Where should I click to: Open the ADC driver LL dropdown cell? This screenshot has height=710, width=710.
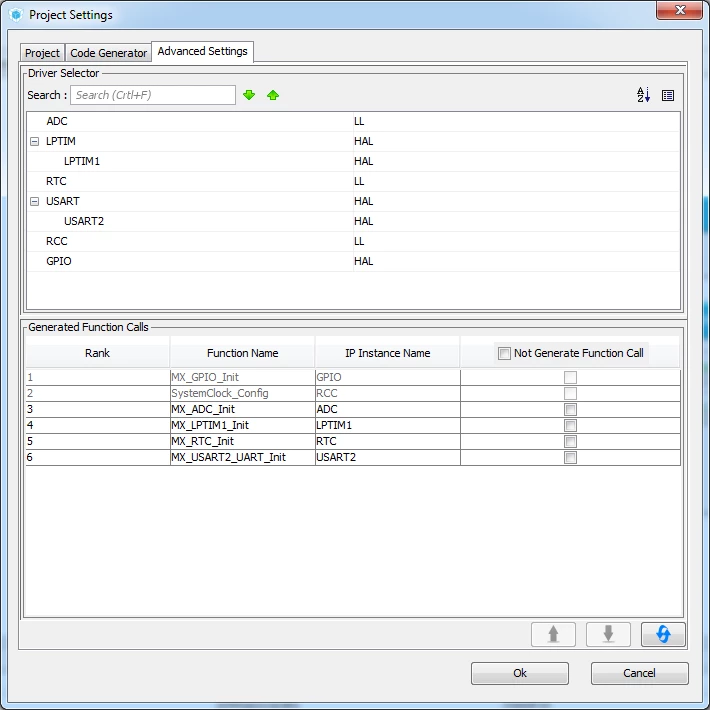pos(516,121)
